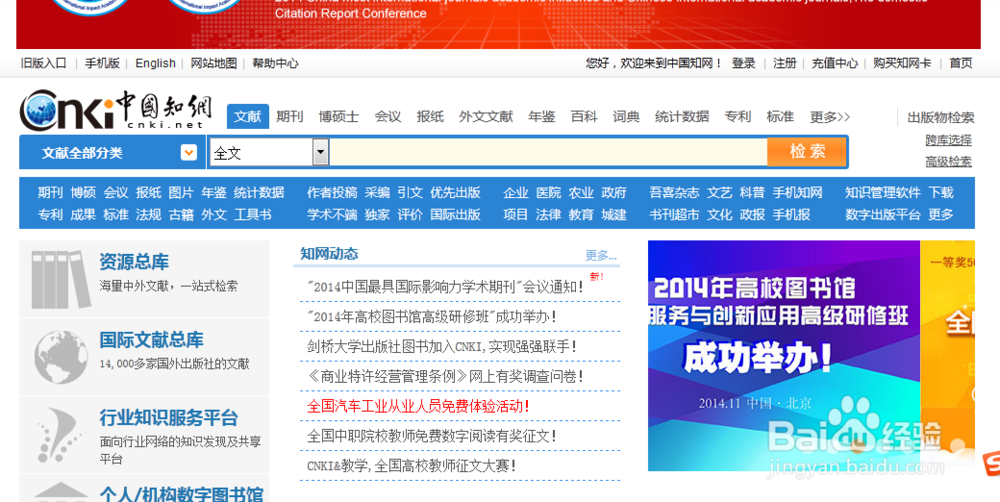Open the 行业知识服务平台 icon
Image resolution: width=1000 pixels, height=502 pixels.
pos(60,435)
